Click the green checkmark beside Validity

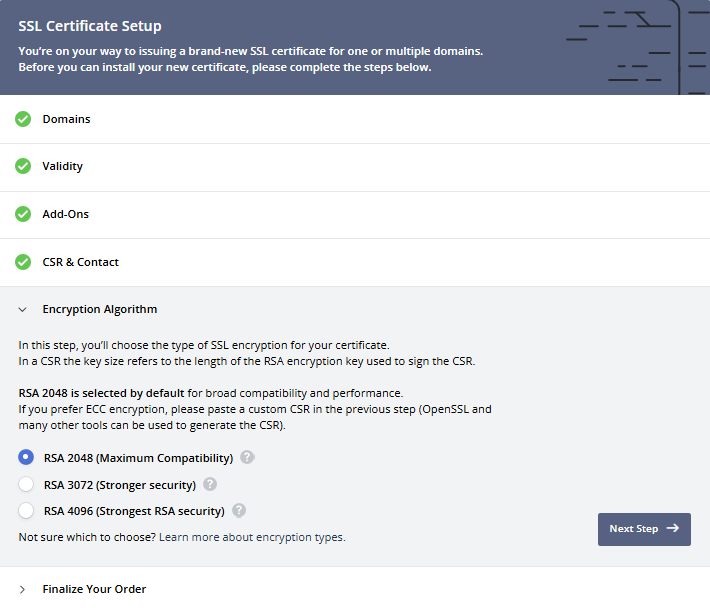coord(23,167)
